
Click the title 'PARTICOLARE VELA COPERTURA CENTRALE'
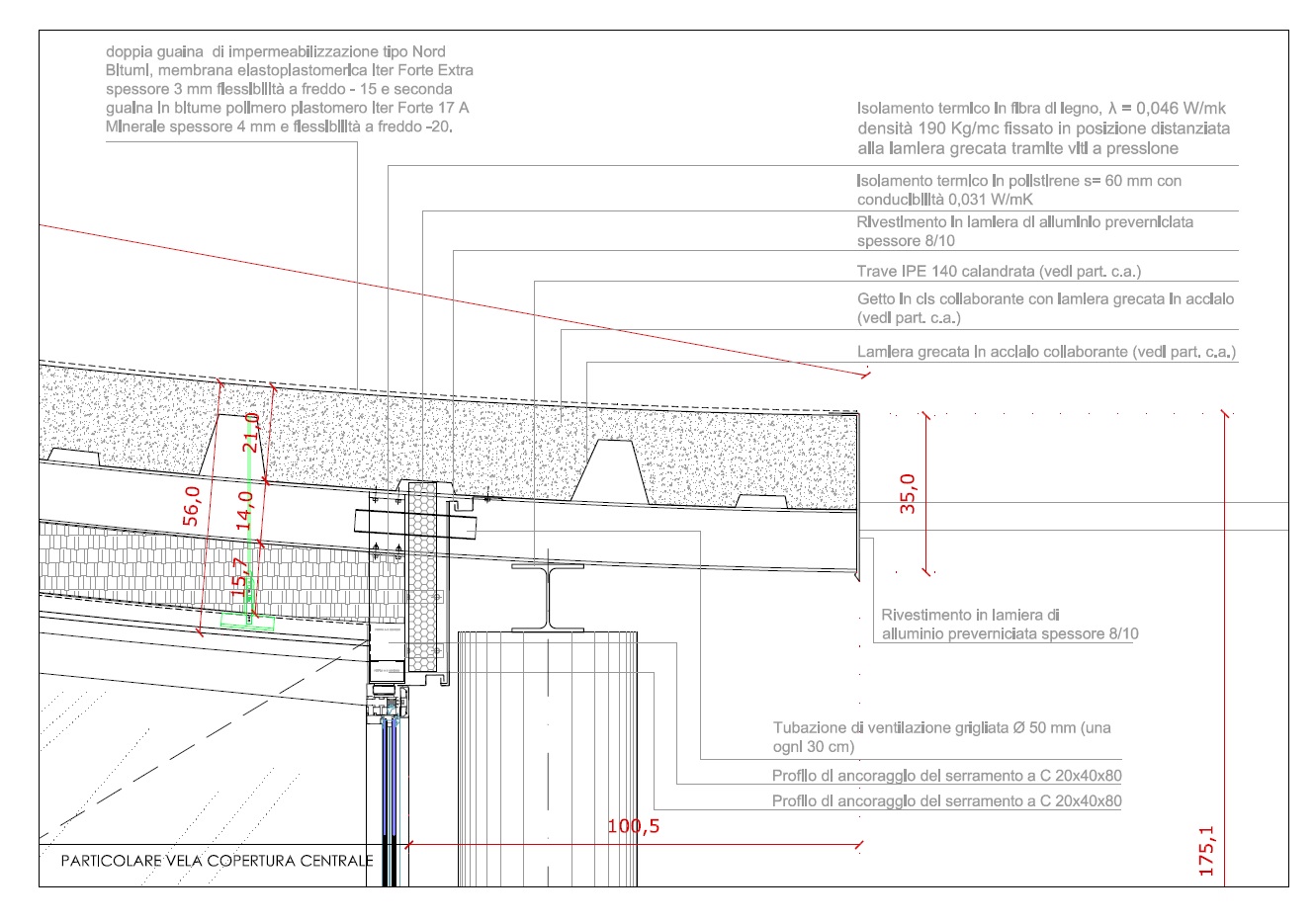tap(217, 861)
